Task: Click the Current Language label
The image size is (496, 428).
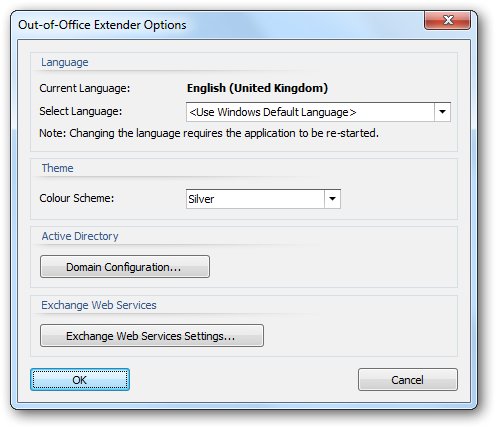Action: [85, 88]
